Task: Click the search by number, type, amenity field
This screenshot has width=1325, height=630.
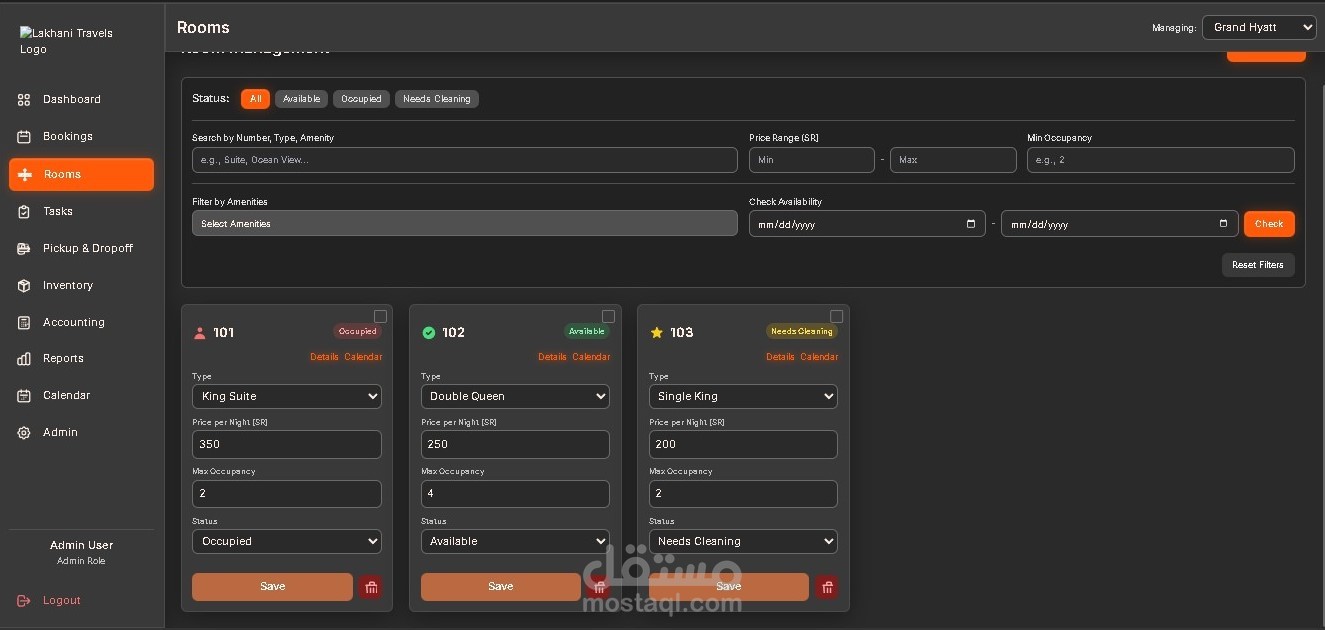Action: point(465,160)
